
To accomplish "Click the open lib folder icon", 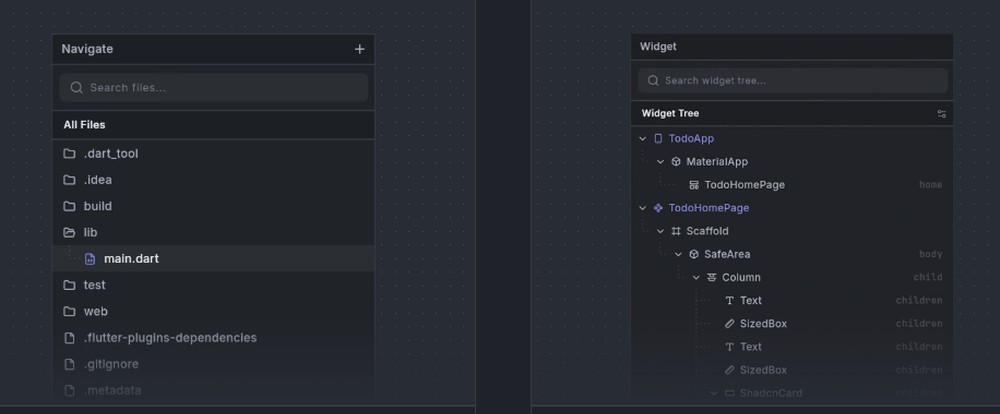I will pos(70,232).
